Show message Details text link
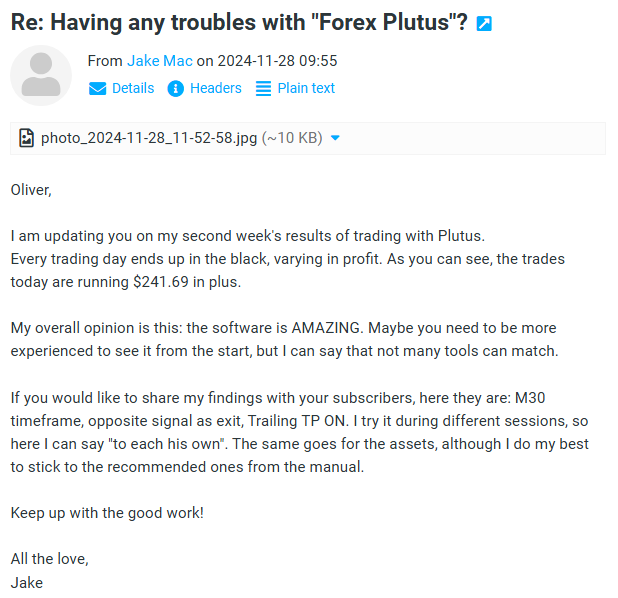This screenshot has height=598, width=618. [x=133, y=88]
